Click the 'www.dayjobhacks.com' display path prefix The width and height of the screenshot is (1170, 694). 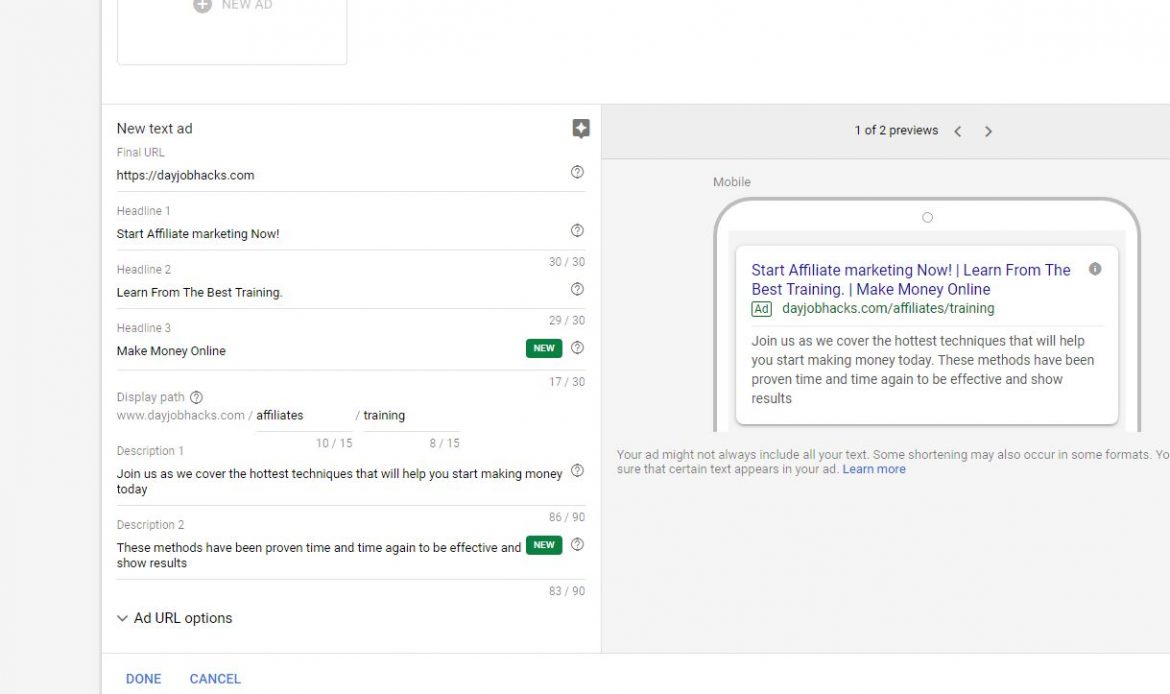click(181, 416)
